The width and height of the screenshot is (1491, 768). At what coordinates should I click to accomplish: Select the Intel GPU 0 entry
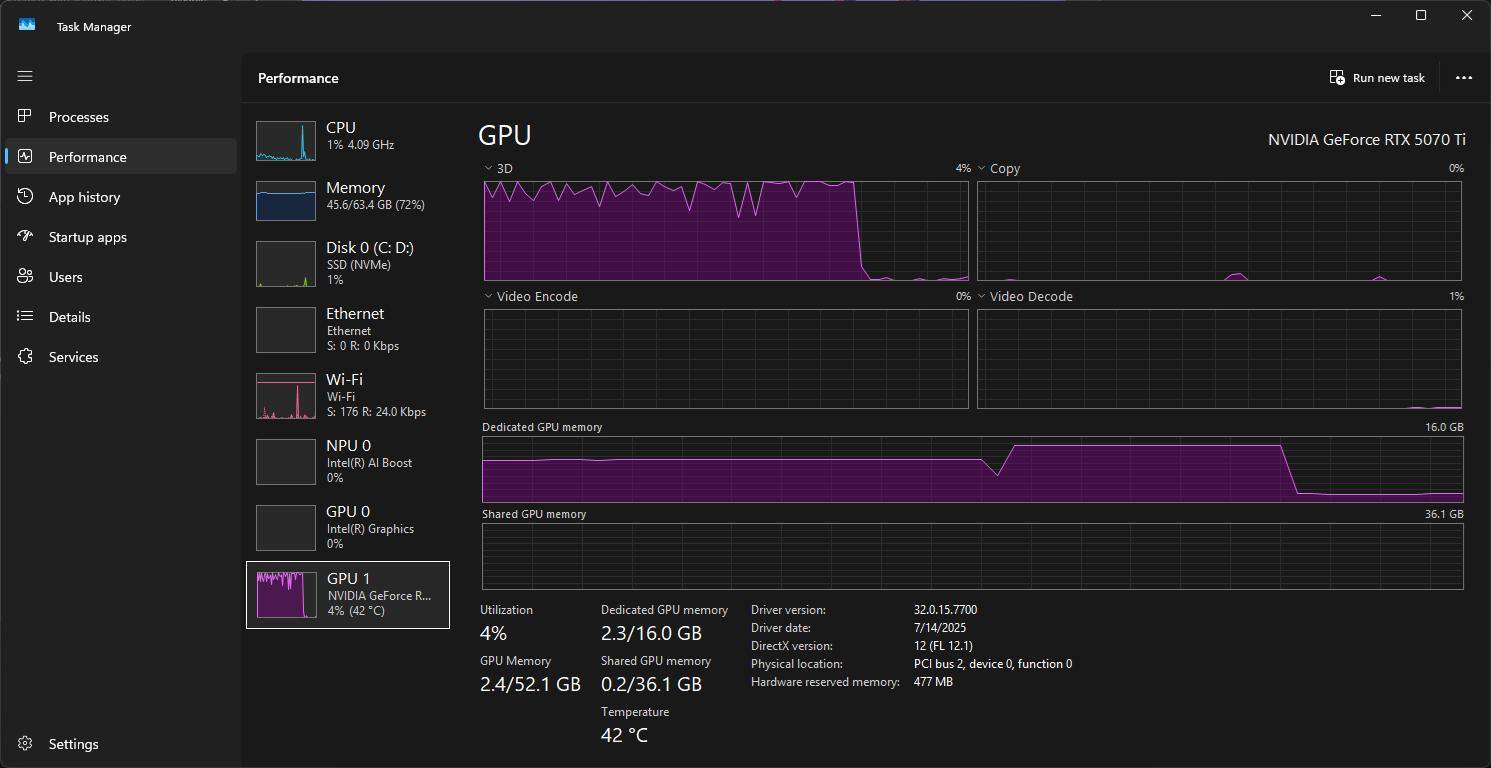tap(286, 527)
